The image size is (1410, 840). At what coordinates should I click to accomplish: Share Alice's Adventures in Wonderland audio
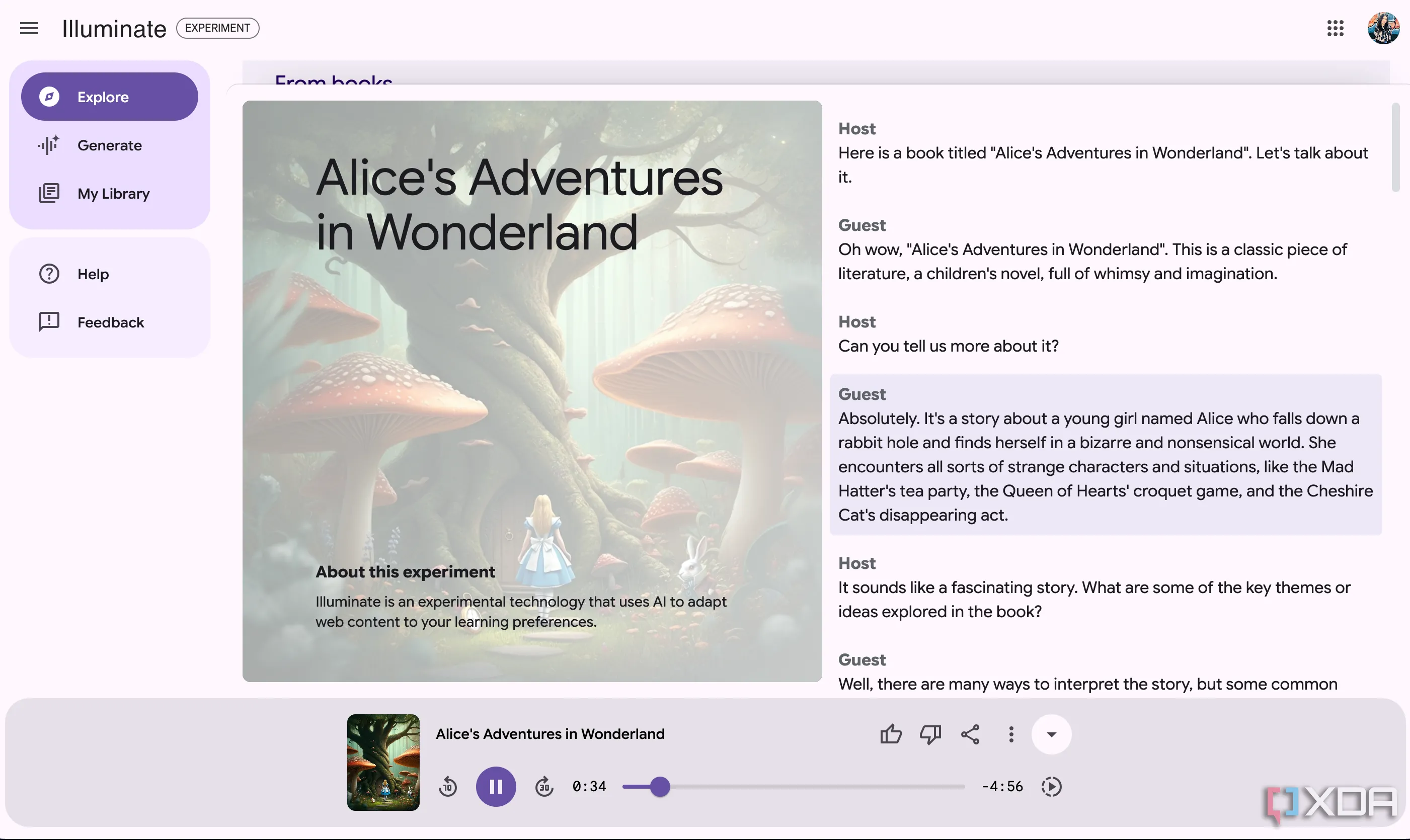[970, 734]
